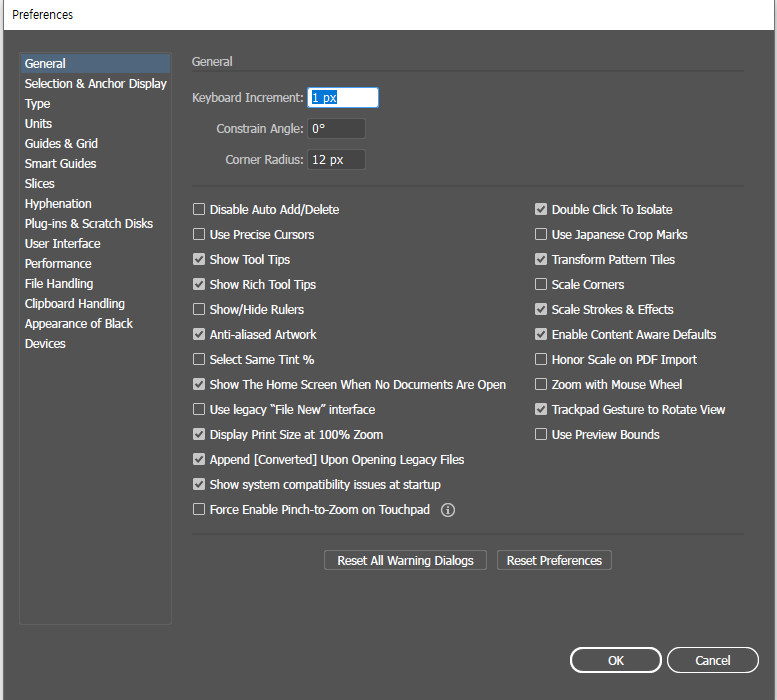
Task: Uncheck Show The Home Screen option
Action: click(199, 384)
